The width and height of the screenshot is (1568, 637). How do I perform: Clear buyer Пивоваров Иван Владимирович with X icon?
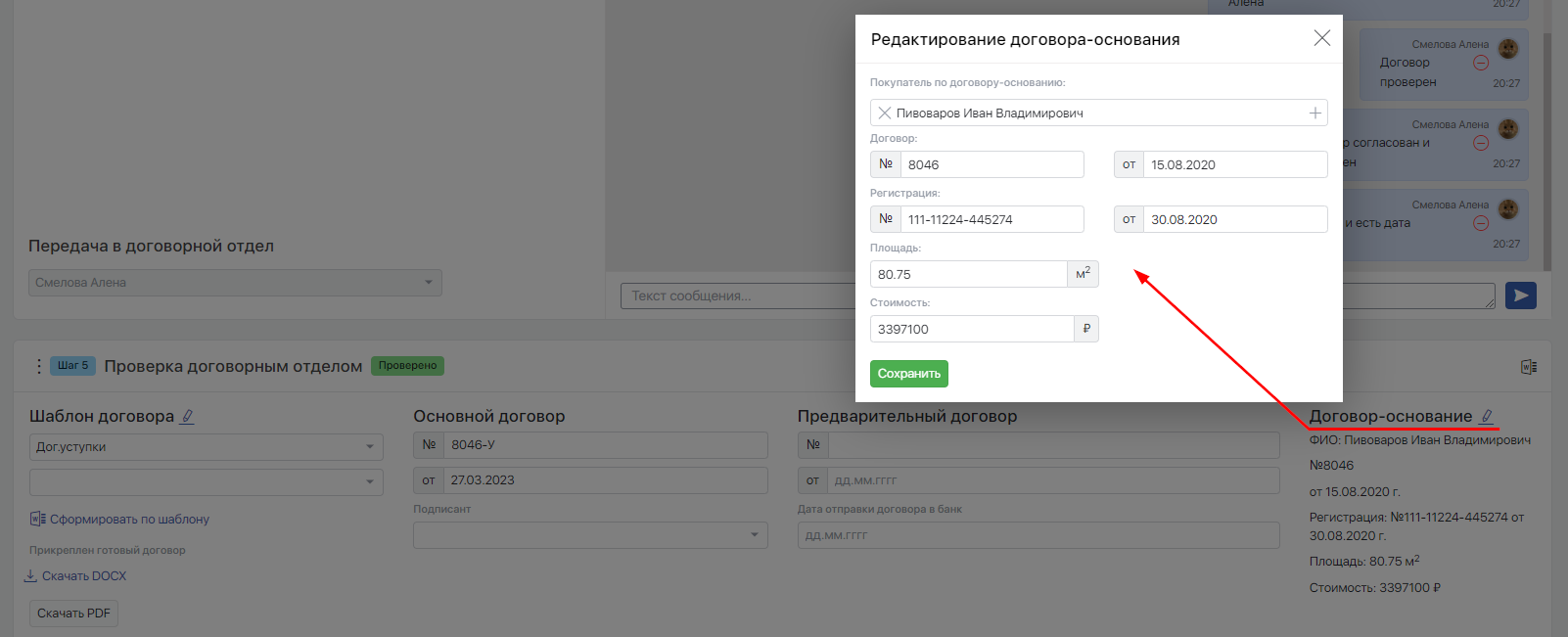click(884, 114)
